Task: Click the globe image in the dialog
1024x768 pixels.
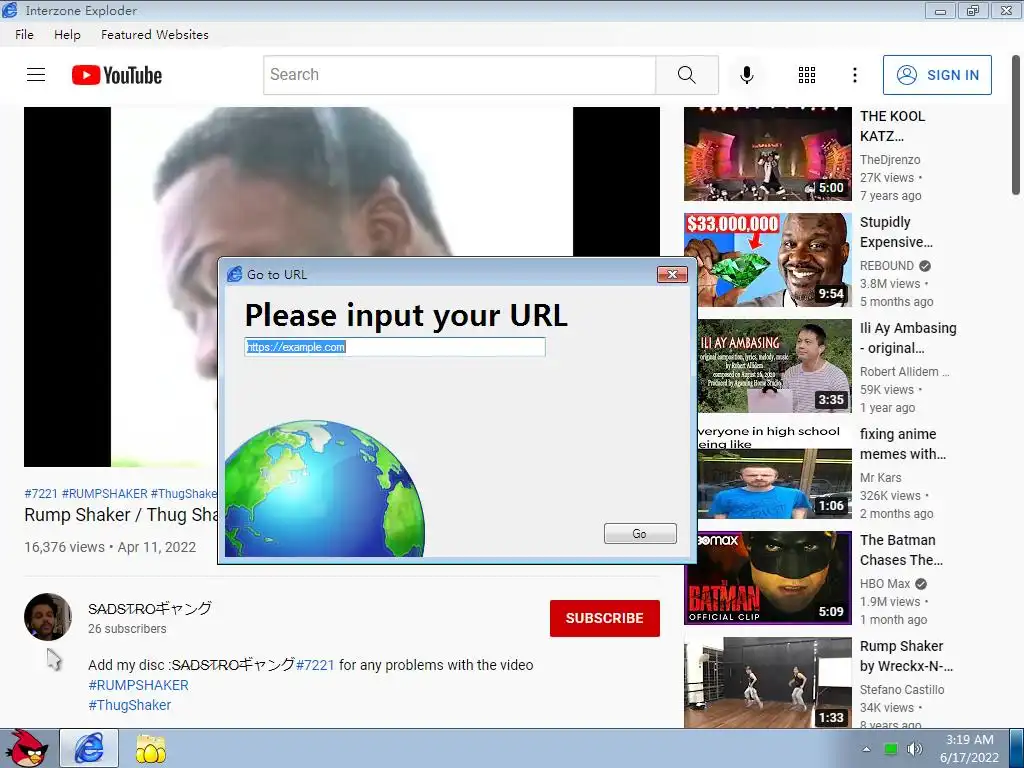Action: (325, 488)
